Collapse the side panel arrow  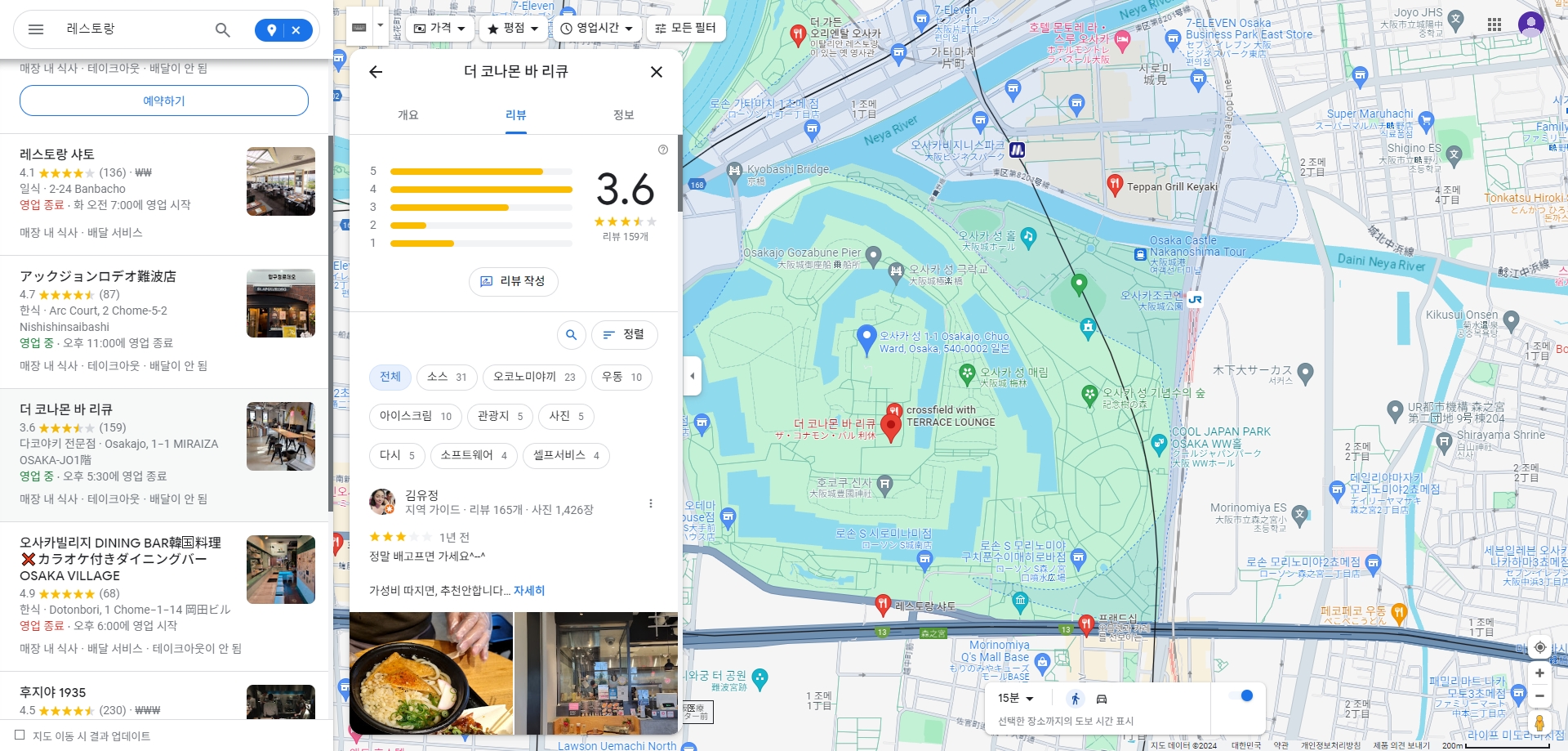click(693, 377)
